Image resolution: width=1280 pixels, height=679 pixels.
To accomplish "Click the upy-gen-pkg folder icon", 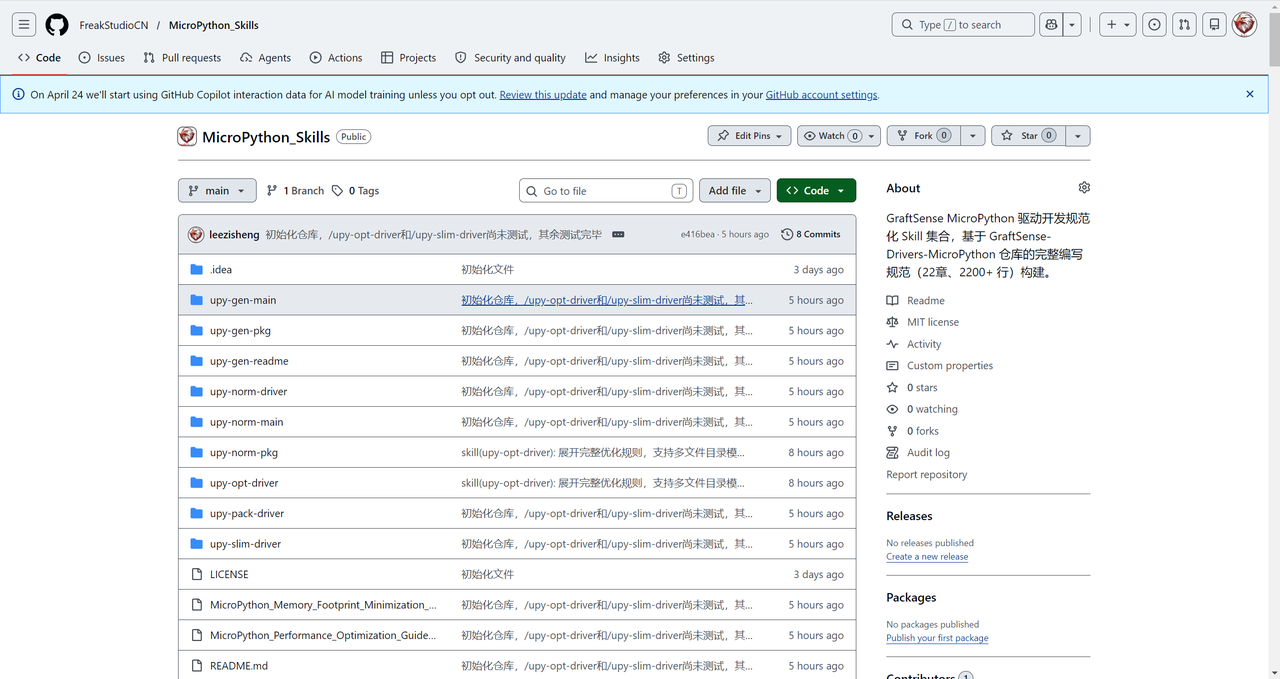I will coord(197,331).
